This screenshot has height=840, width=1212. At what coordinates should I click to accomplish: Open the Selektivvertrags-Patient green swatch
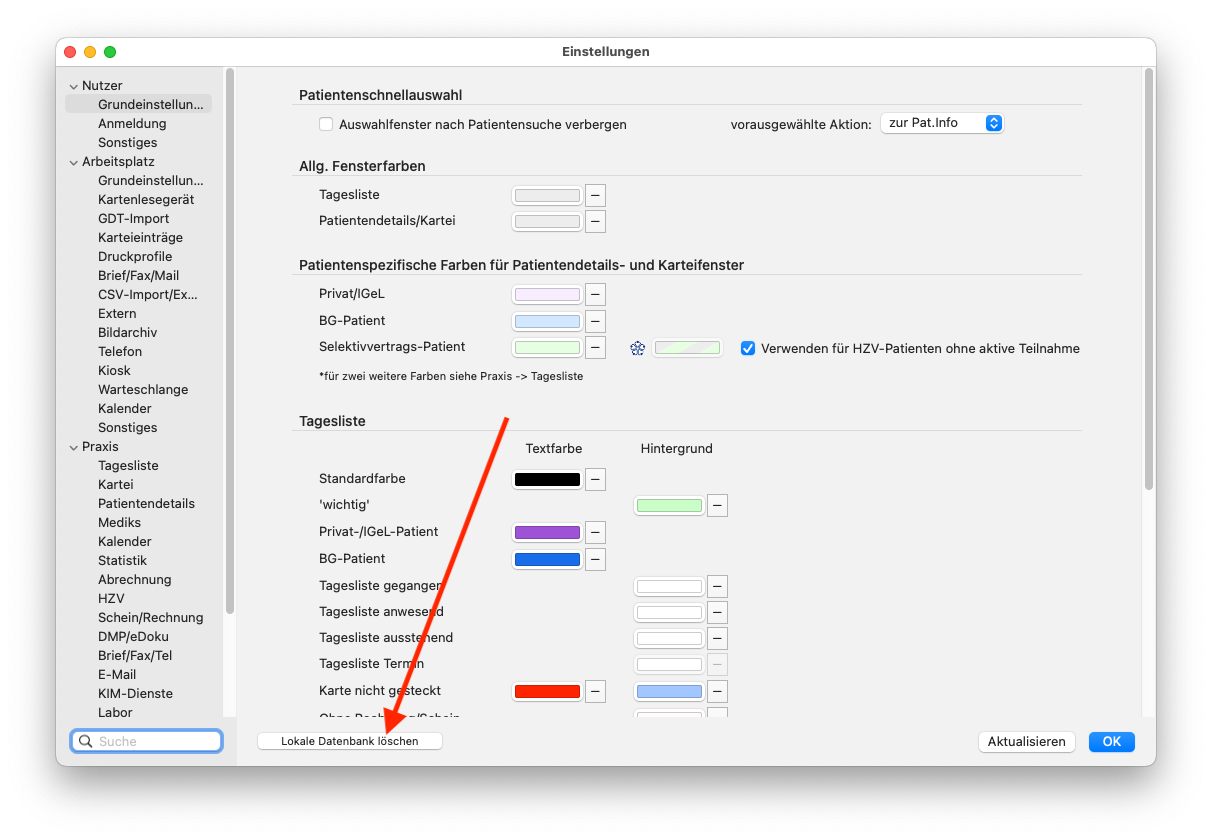coord(547,348)
